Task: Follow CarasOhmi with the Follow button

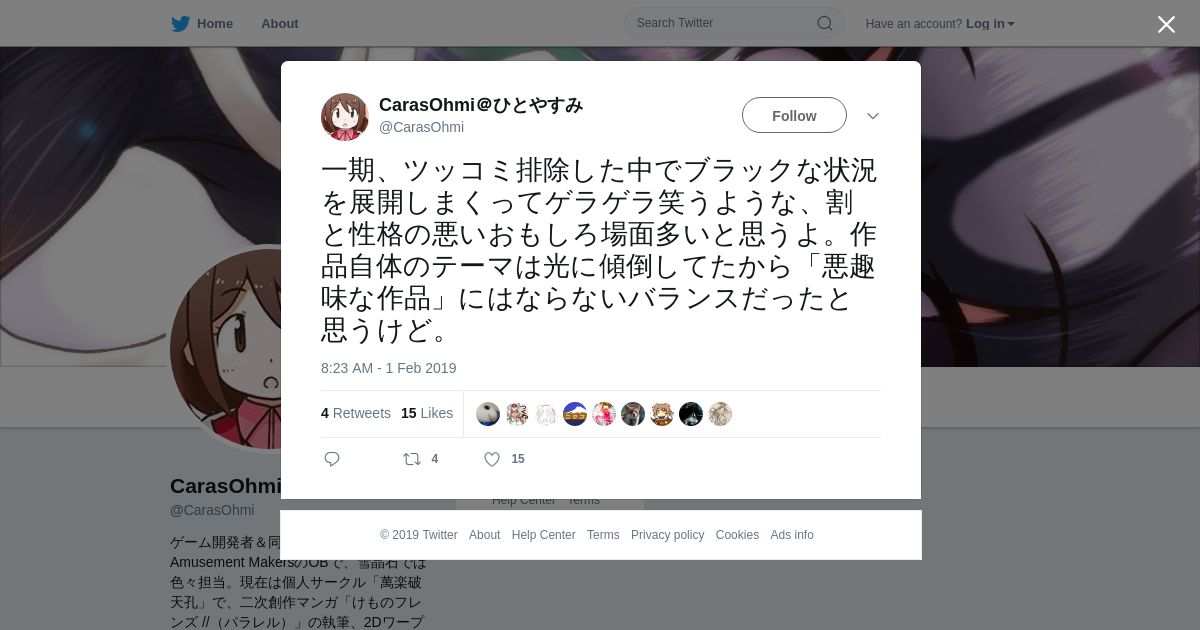Action: coord(794,115)
